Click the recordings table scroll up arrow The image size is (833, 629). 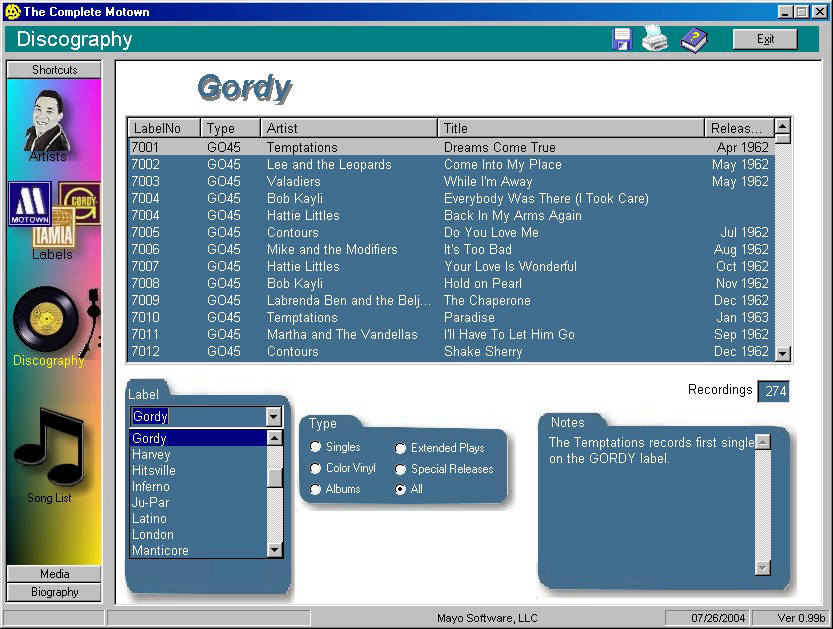point(783,126)
